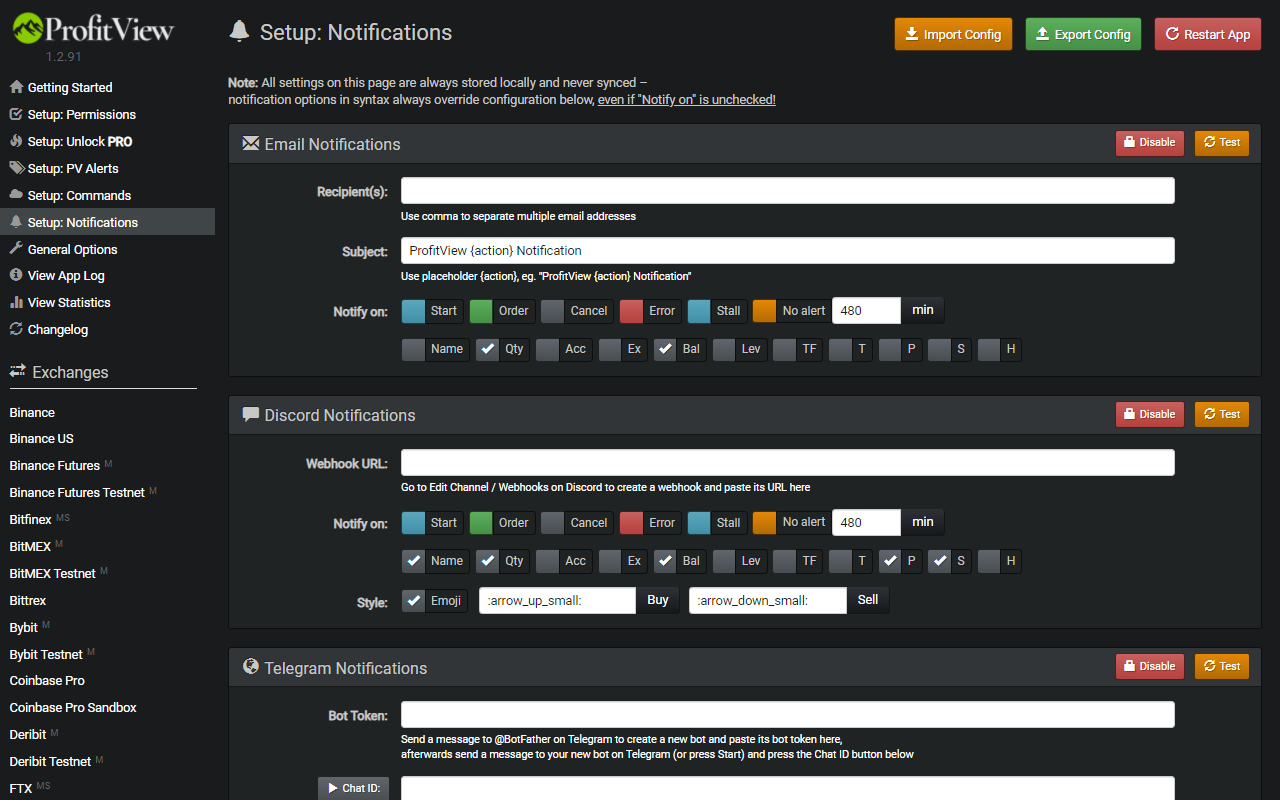Screen dimensions: 1280x800
Task: Click the speech bubble icon for Discord Notifications
Action: (251, 415)
